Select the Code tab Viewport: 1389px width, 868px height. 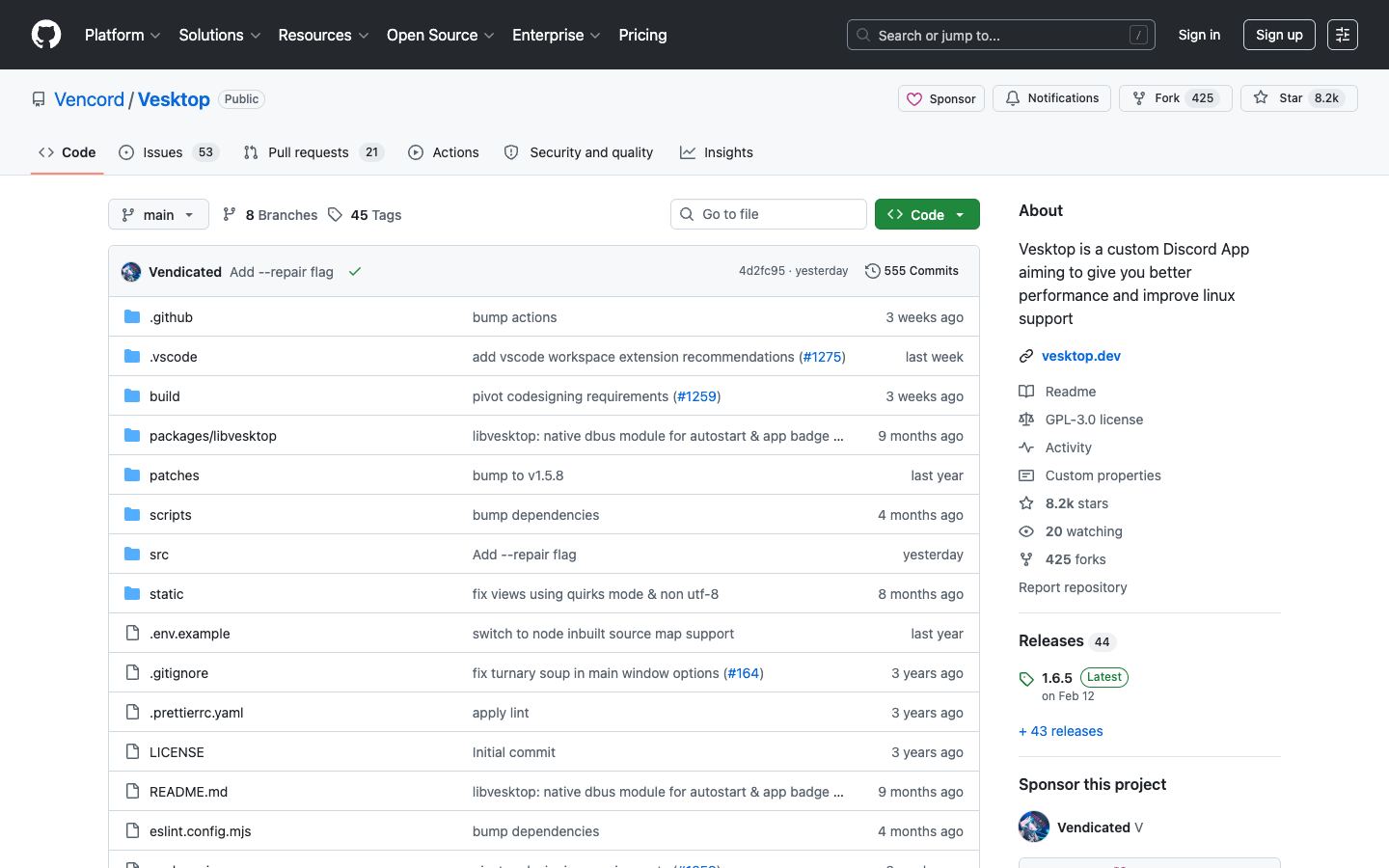(68, 152)
